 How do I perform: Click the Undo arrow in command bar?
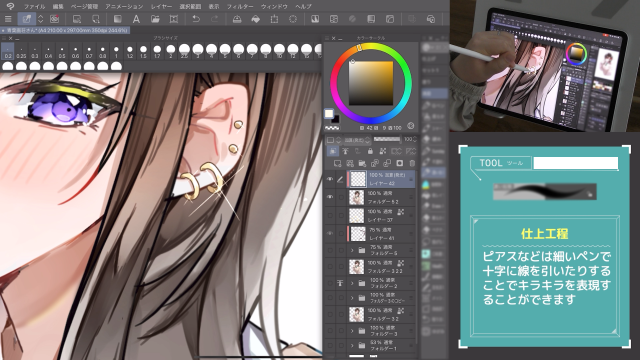(x=196, y=19)
